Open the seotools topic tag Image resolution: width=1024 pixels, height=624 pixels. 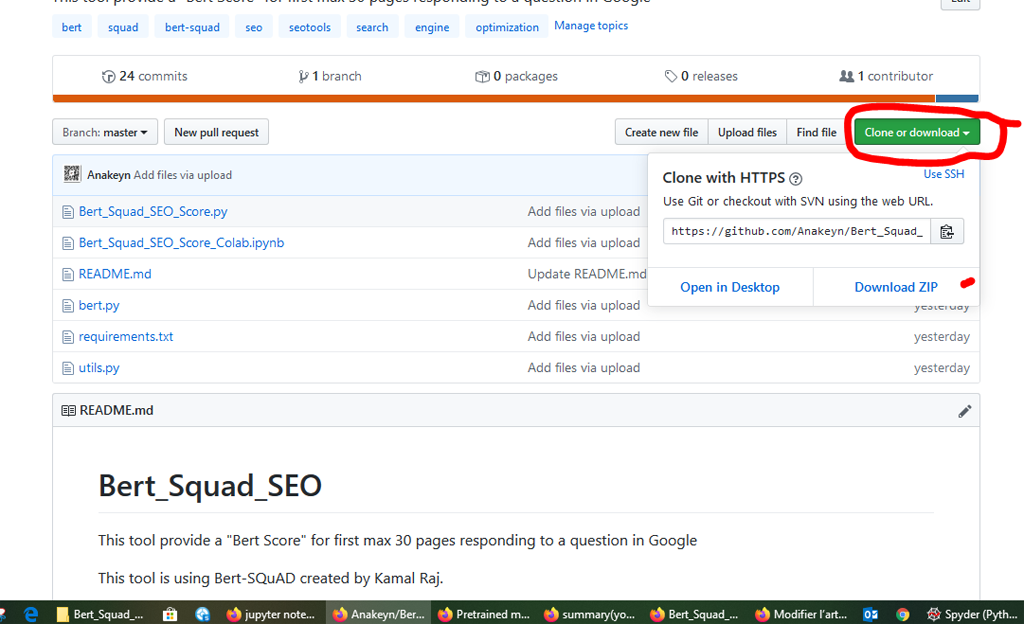[x=310, y=27]
